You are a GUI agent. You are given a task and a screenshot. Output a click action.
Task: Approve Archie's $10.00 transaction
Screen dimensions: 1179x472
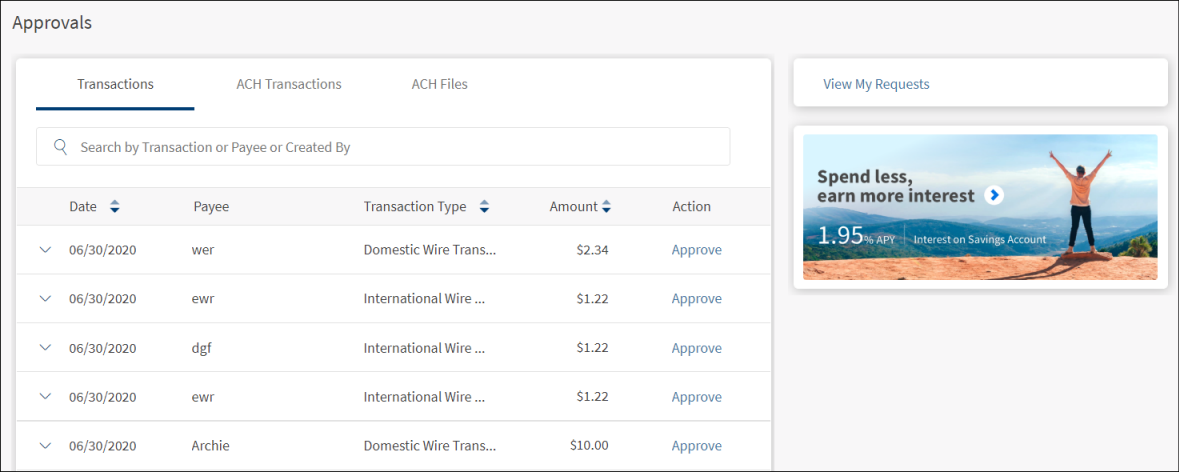[696, 446]
